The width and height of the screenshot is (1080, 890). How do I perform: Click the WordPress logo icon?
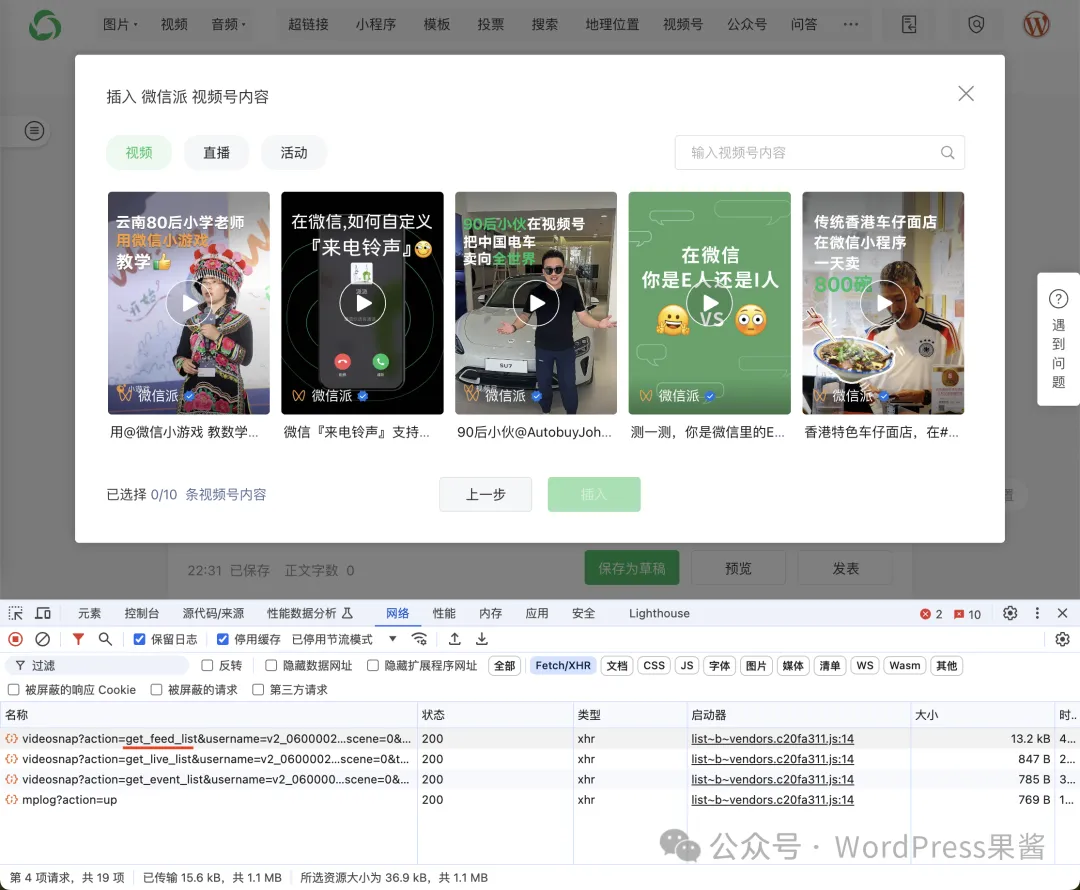coord(1036,25)
